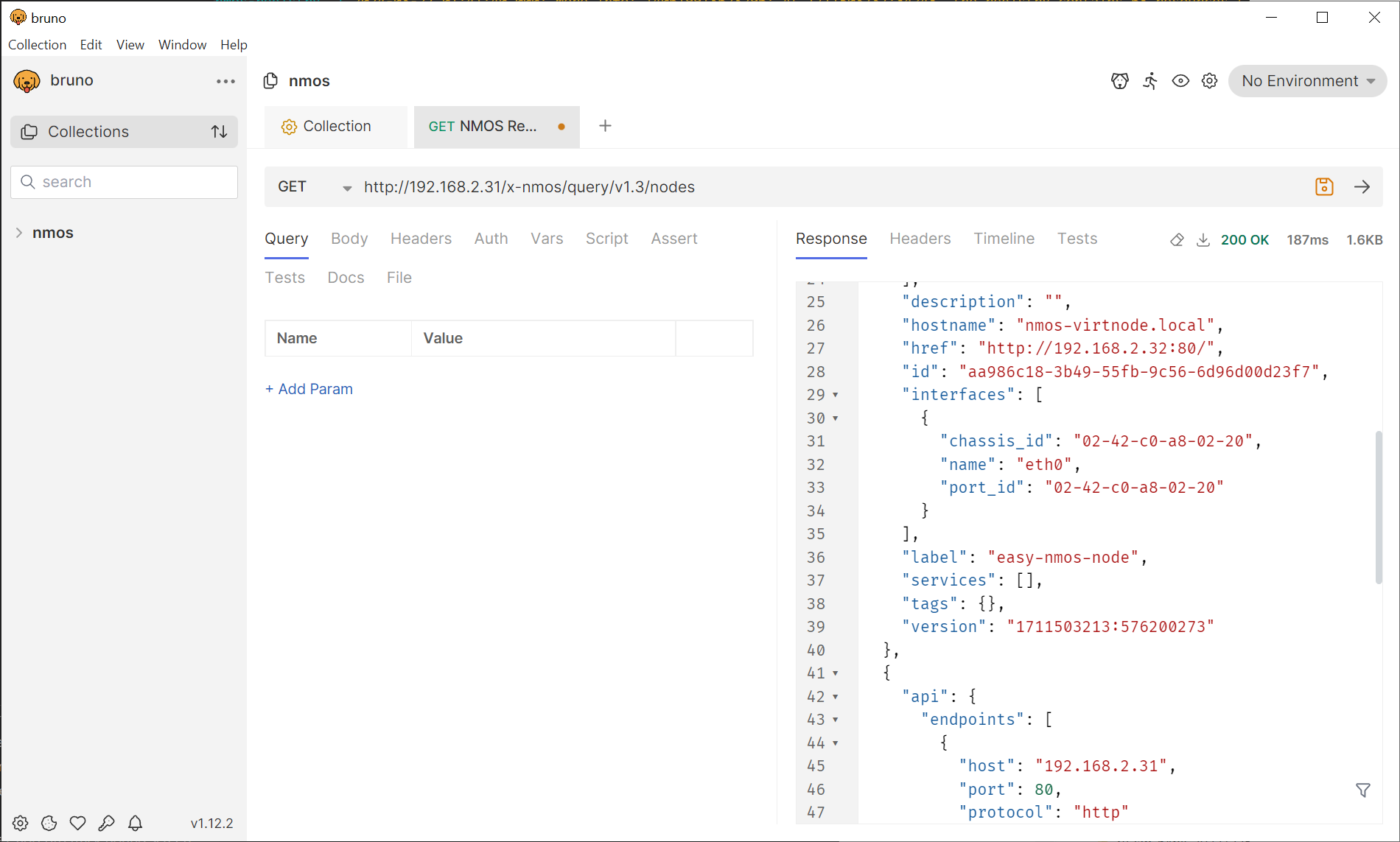Toggle the variables eye icon
The height and width of the screenshot is (842, 1400).
point(1180,81)
